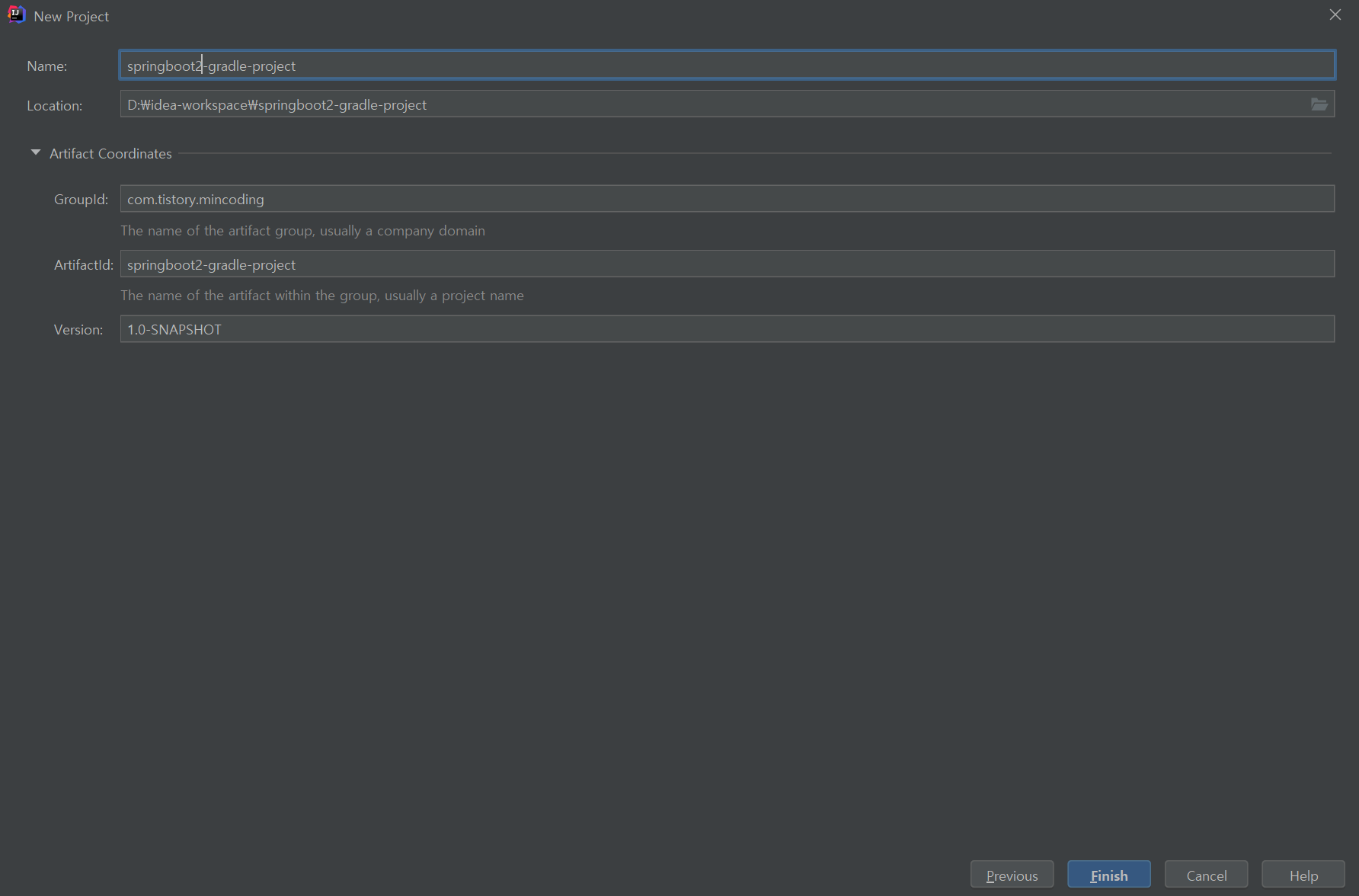Click the GroupId input field
This screenshot has width=1359, height=896.
(727, 199)
